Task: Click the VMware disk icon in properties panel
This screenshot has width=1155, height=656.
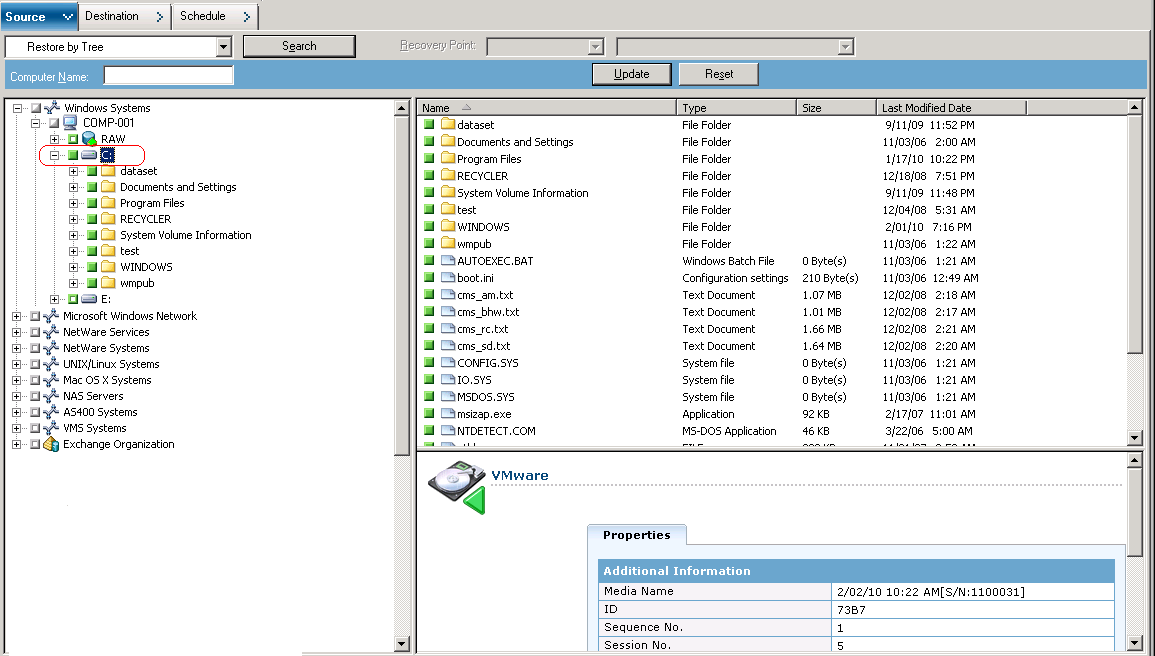Action: click(x=456, y=483)
